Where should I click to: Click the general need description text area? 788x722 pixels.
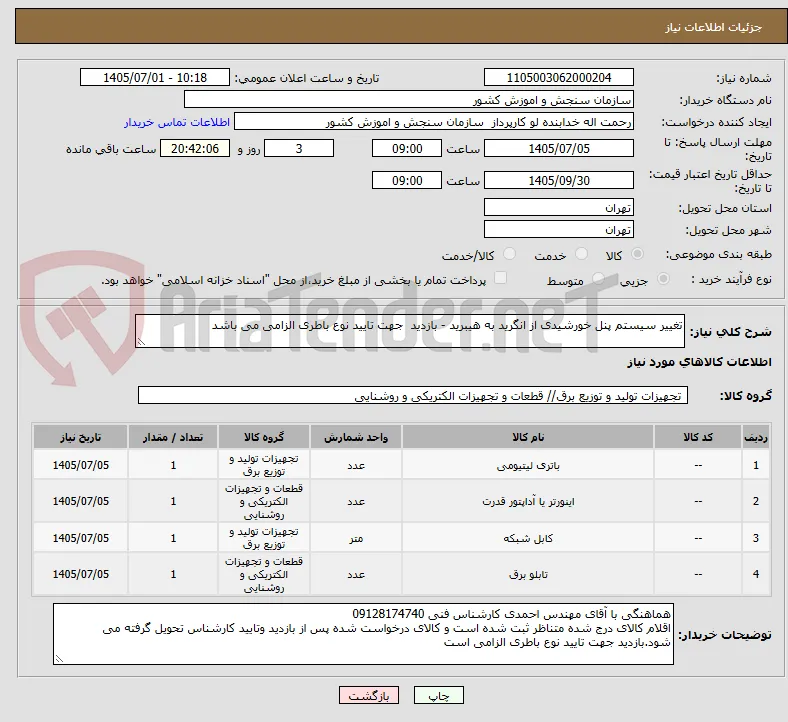pyautogui.click(x=410, y=331)
